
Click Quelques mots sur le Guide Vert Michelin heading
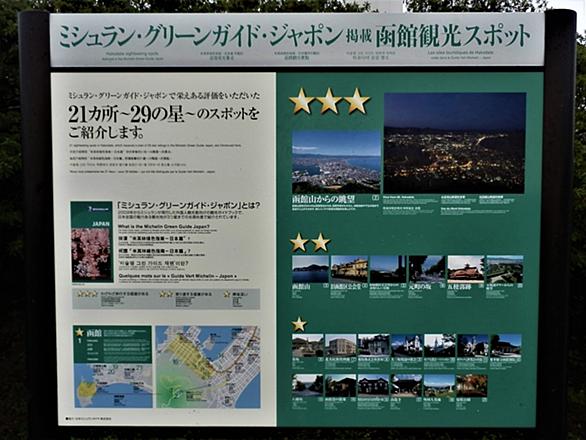point(177,276)
